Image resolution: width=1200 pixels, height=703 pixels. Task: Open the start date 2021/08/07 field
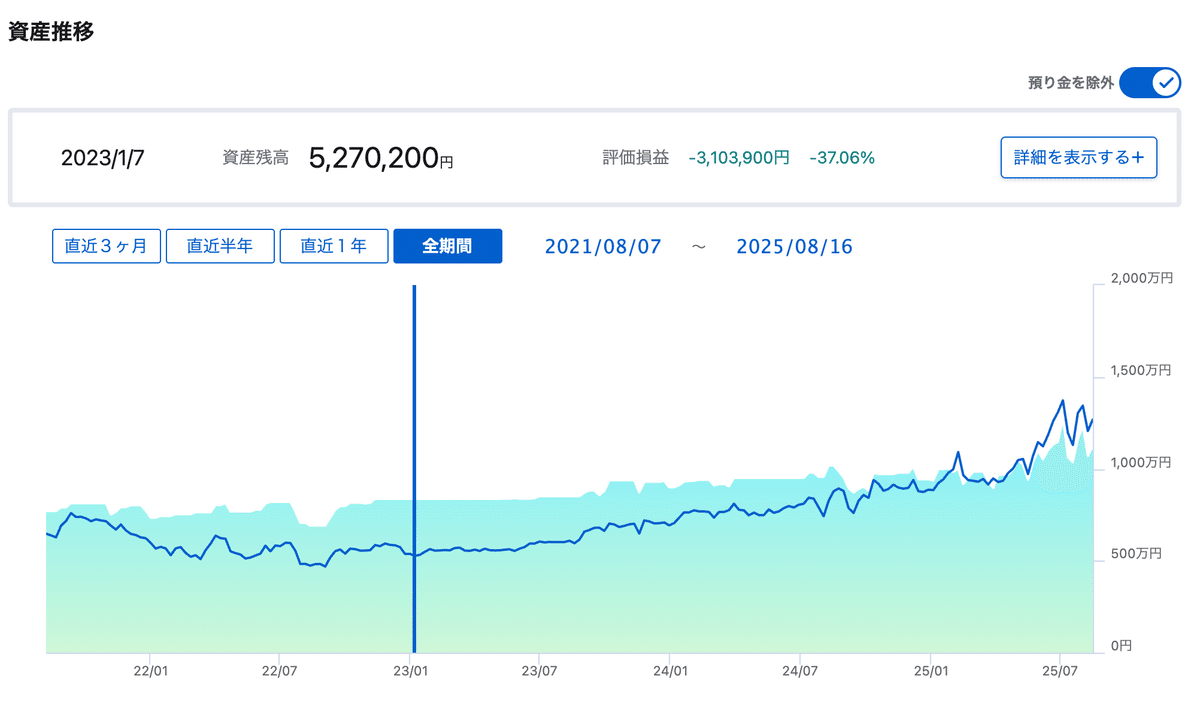point(603,246)
